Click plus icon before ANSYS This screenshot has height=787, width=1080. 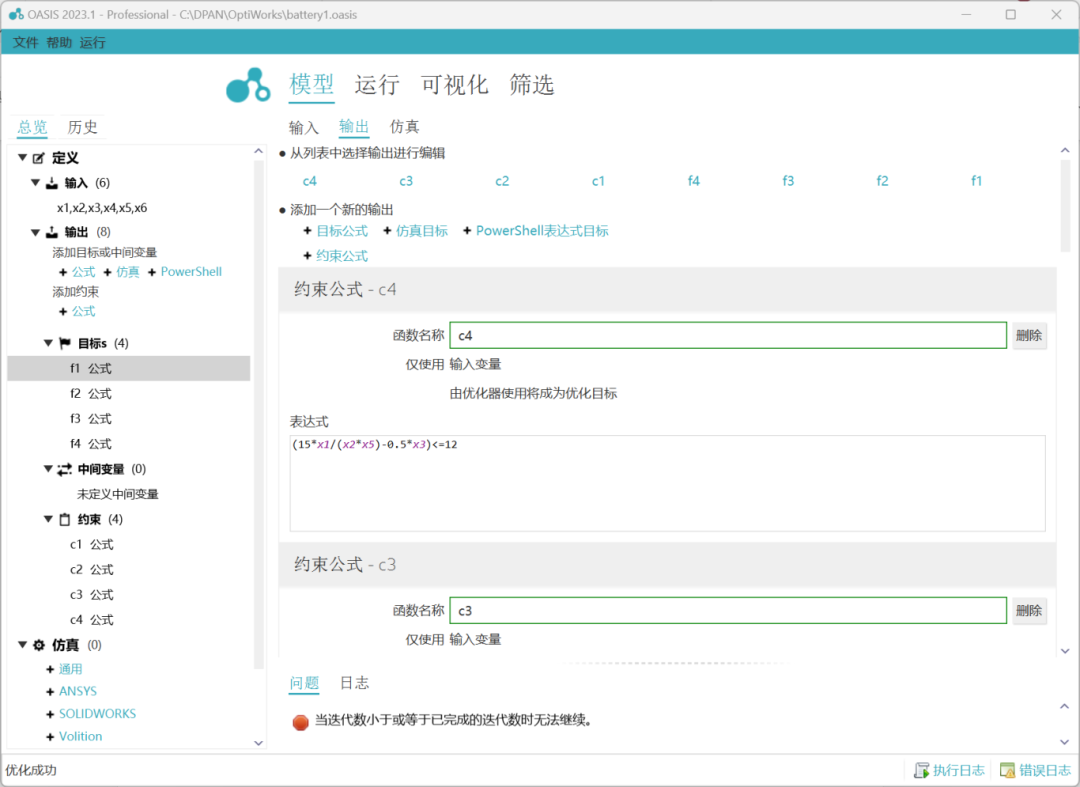point(50,691)
